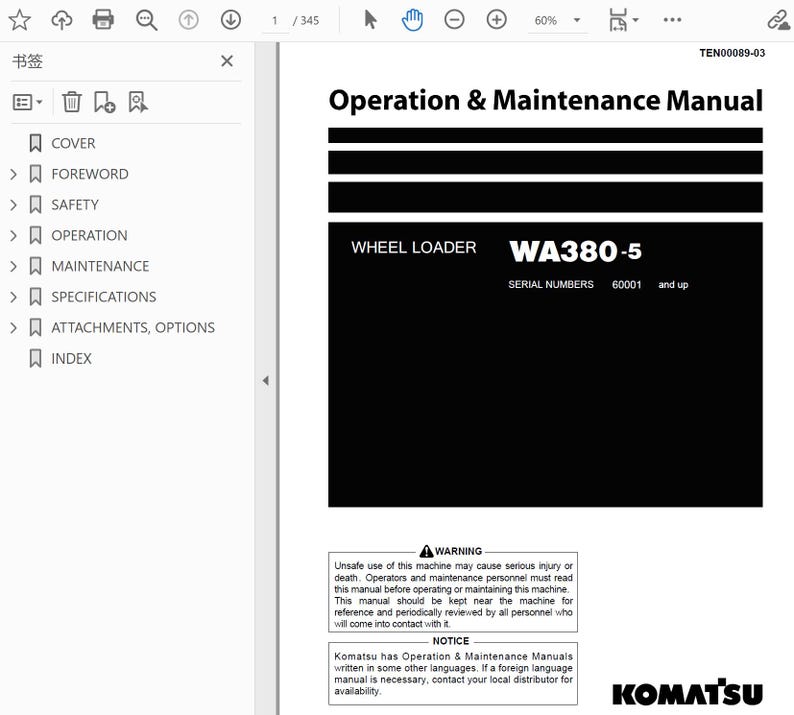Delete selected bookmark with trash icon
The height and width of the screenshot is (715, 794).
[x=72, y=102]
